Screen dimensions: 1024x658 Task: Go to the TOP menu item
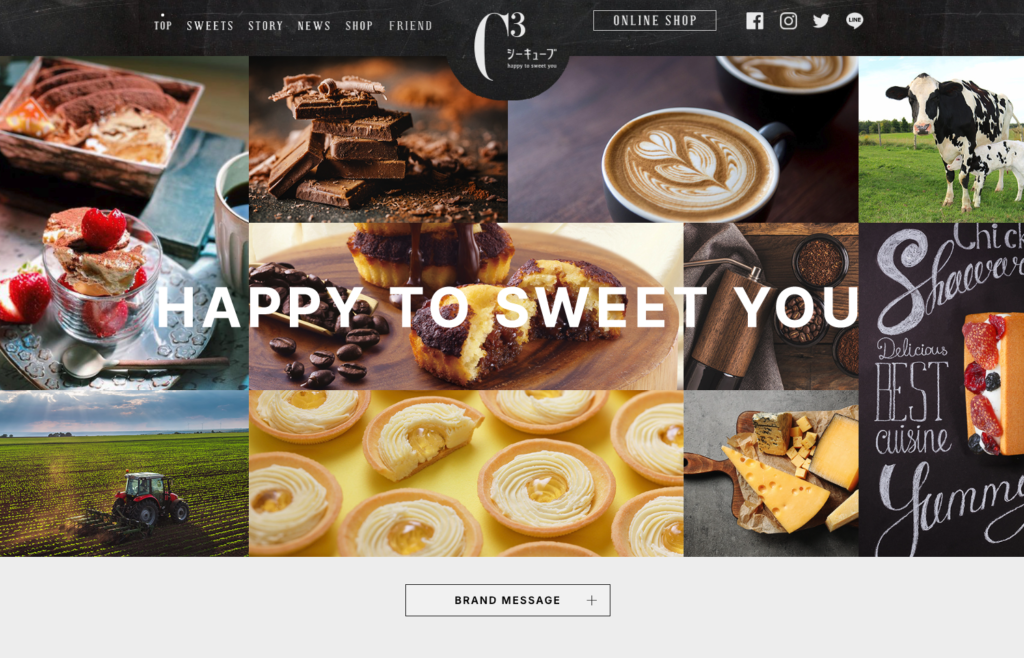point(163,25)
